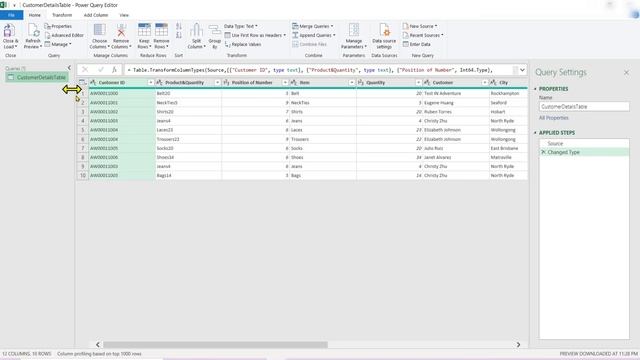This screenshot has width=640, height=360.
Task: Click the Choose Columns icon
Action: pyautogui.click(x=99, y=31)
